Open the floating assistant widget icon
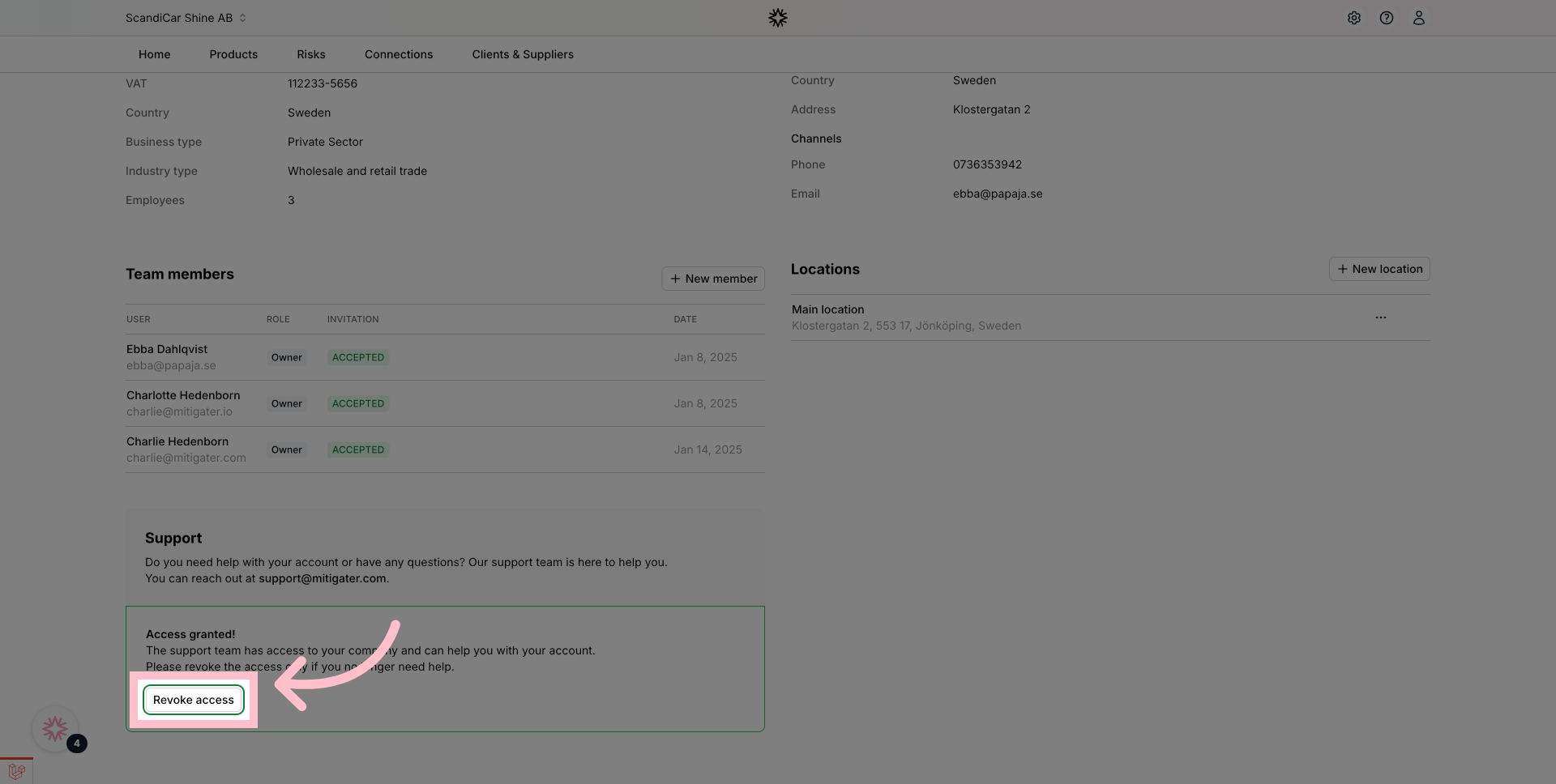Viewport: 1556px width, 784px height. [x=54, y=729]
